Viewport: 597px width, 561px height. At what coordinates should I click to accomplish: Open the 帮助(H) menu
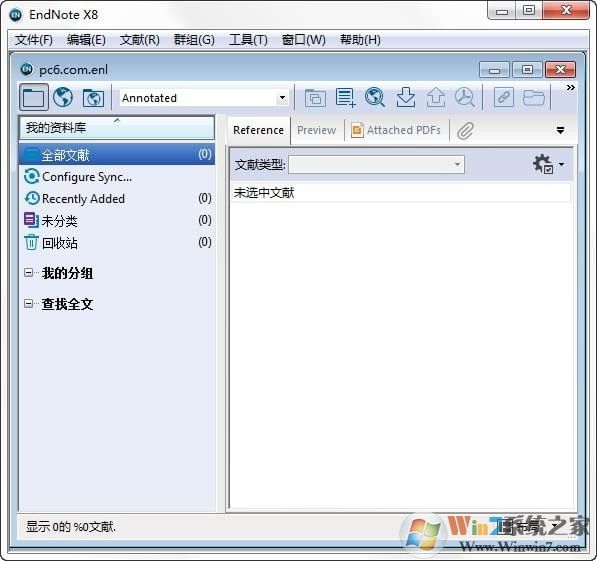pos(360,40)
